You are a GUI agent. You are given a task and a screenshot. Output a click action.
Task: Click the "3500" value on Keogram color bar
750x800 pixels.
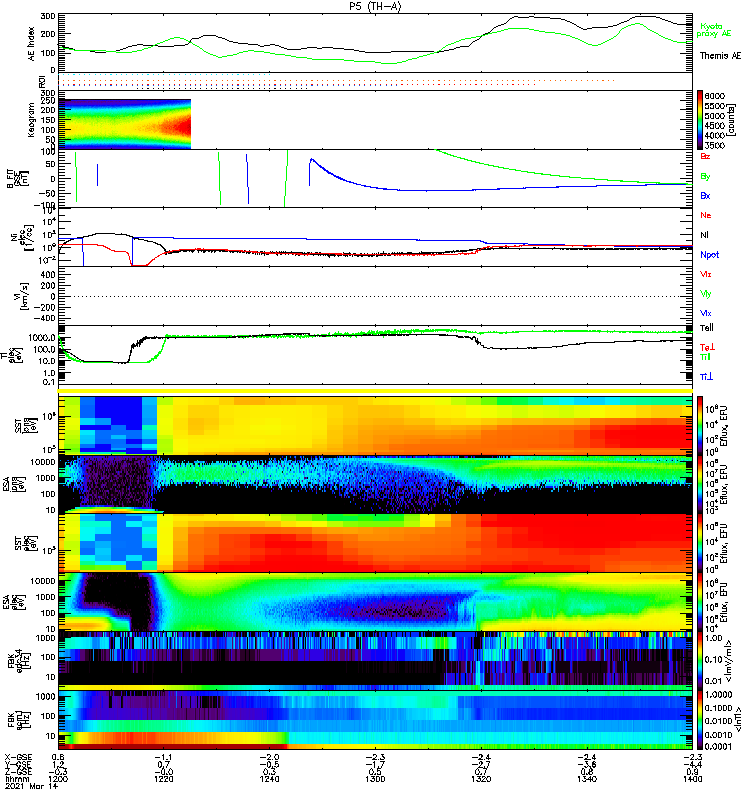coord(714,145)
